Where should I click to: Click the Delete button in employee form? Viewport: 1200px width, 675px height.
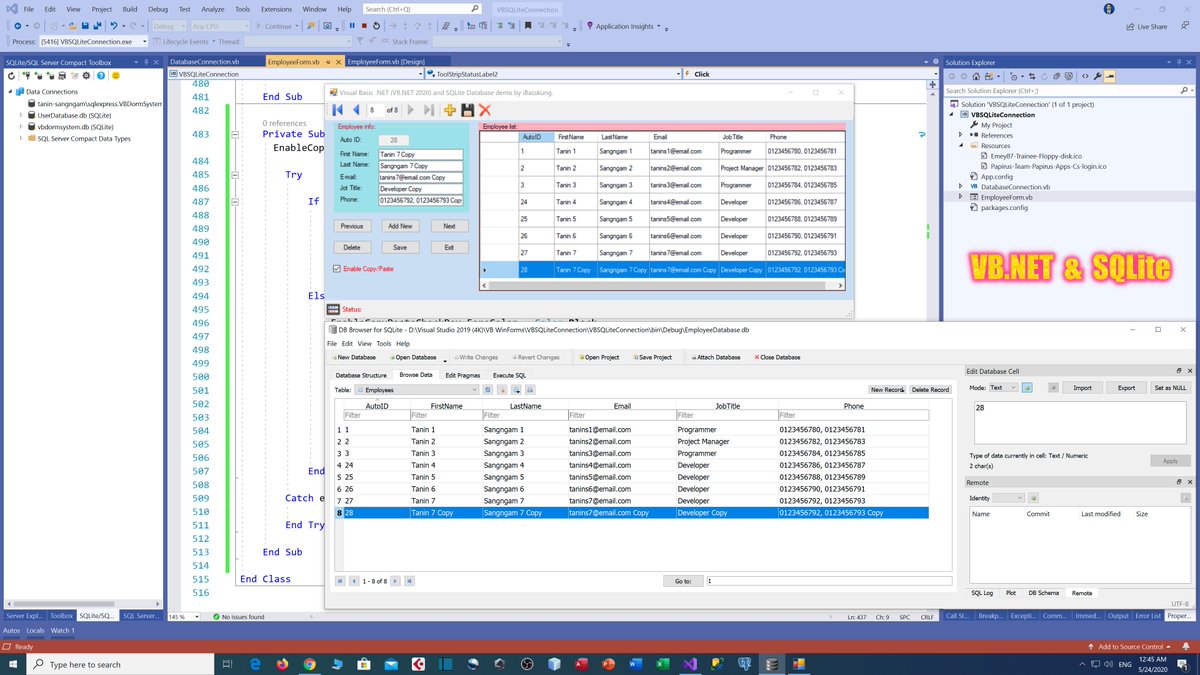coord(352,247)
